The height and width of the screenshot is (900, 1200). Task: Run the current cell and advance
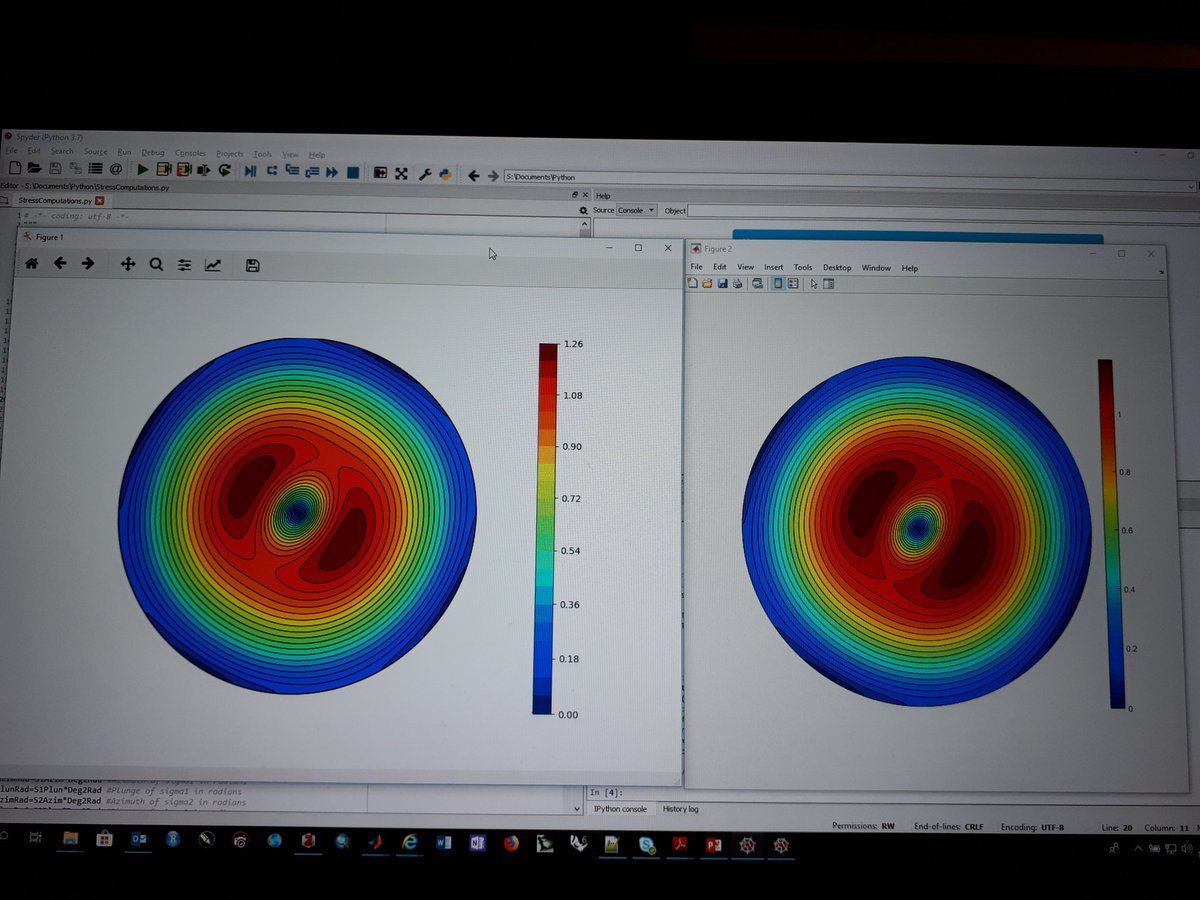point(184,170)
